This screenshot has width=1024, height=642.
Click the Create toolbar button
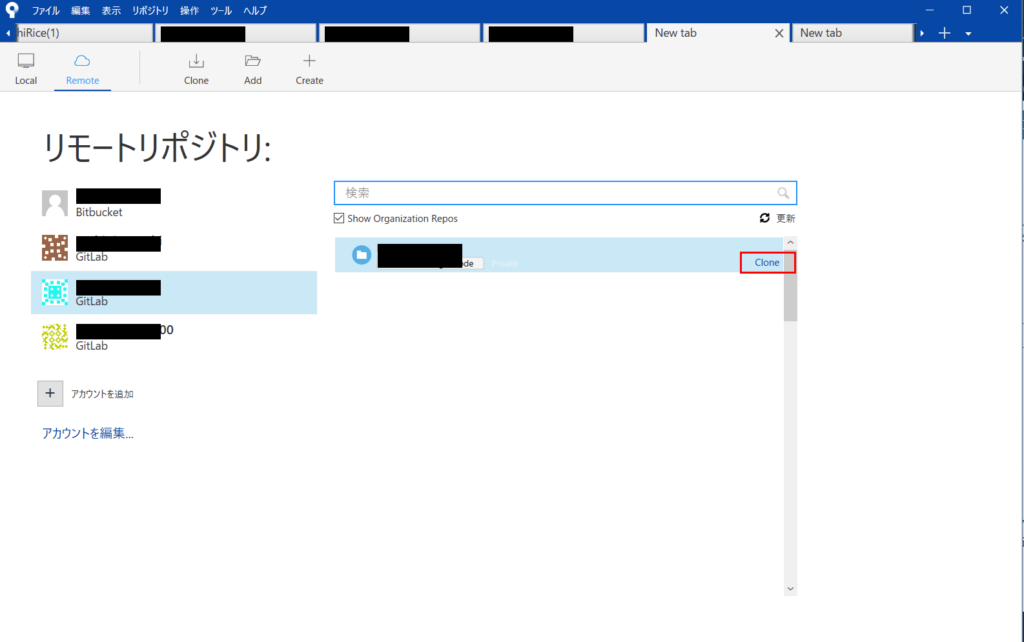309,69
